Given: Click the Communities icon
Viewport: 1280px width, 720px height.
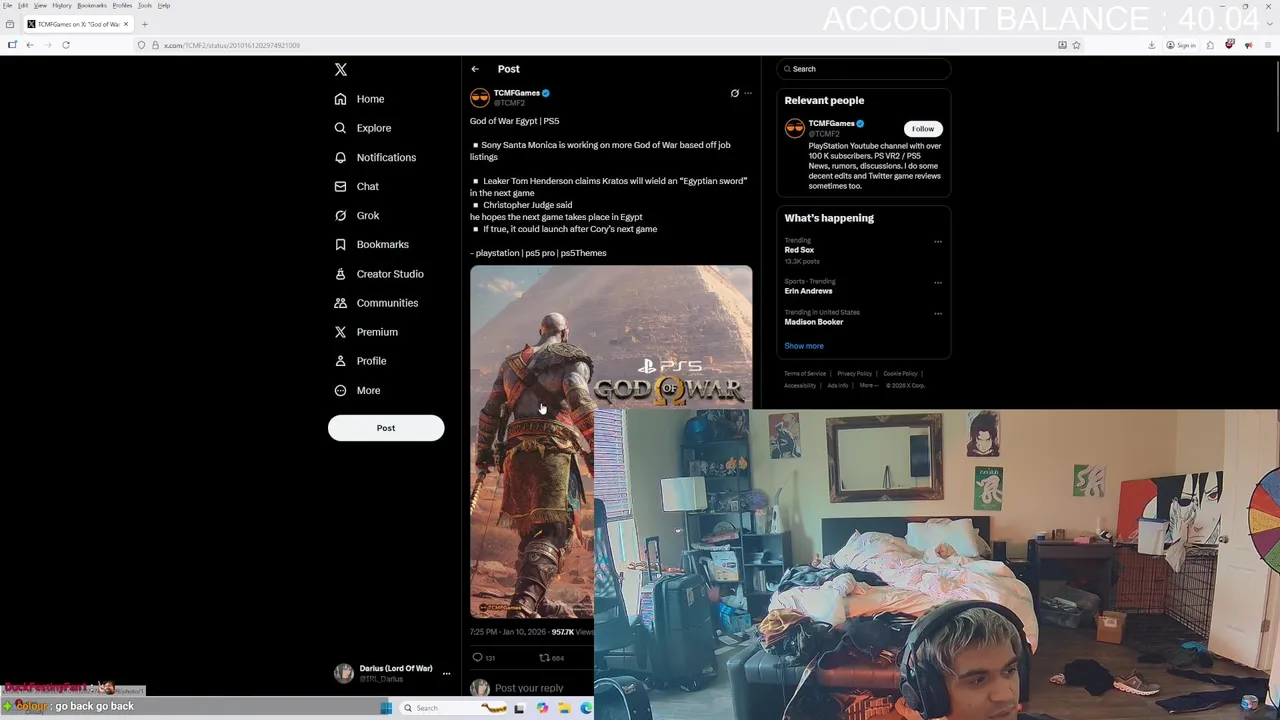Looking at the screenshot, I should tap(340, 303).
